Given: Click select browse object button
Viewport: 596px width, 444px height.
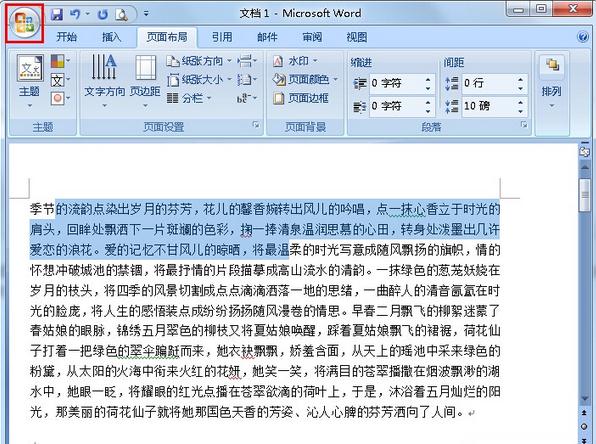Looking at the screenshot, I should (x=584, y=427).
